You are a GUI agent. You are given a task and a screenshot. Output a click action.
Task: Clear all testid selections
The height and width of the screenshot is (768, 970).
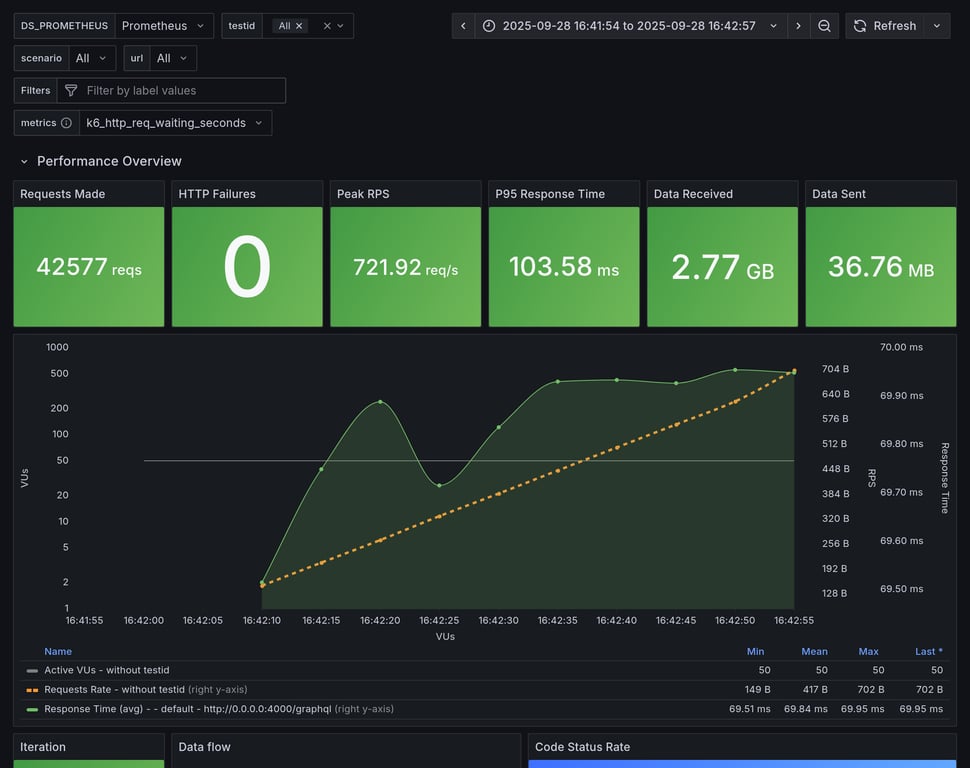coord(327,26)
